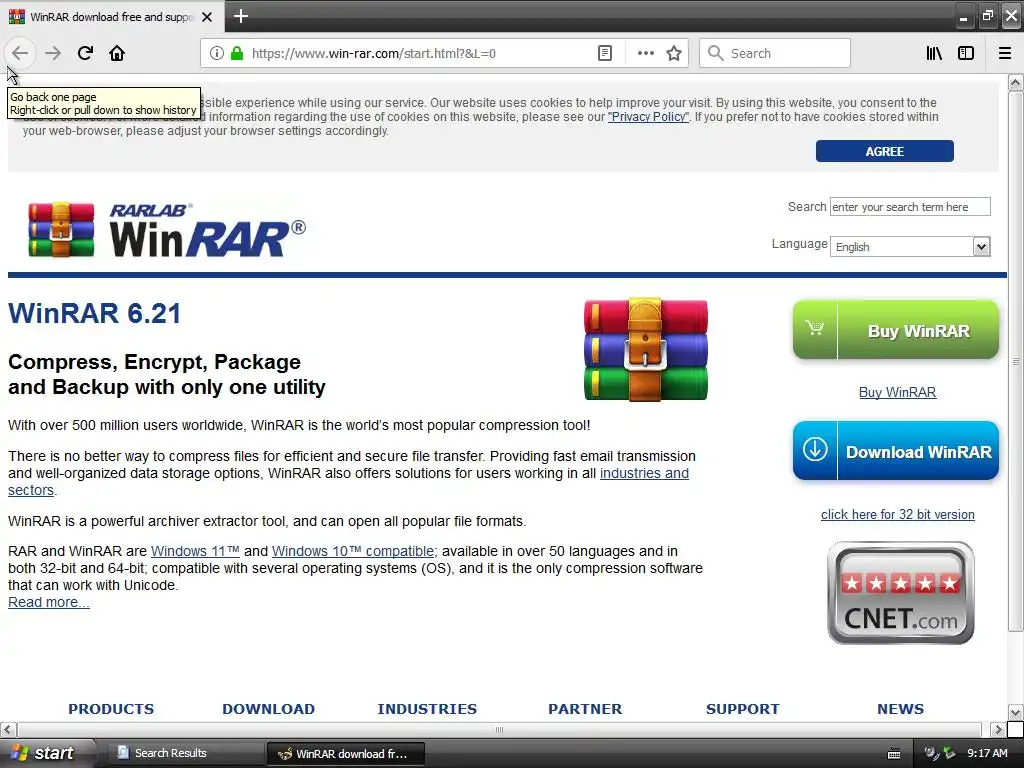Click the Forward navigation arrow
The image size is (1024, 768).
[x=53, y=53]
